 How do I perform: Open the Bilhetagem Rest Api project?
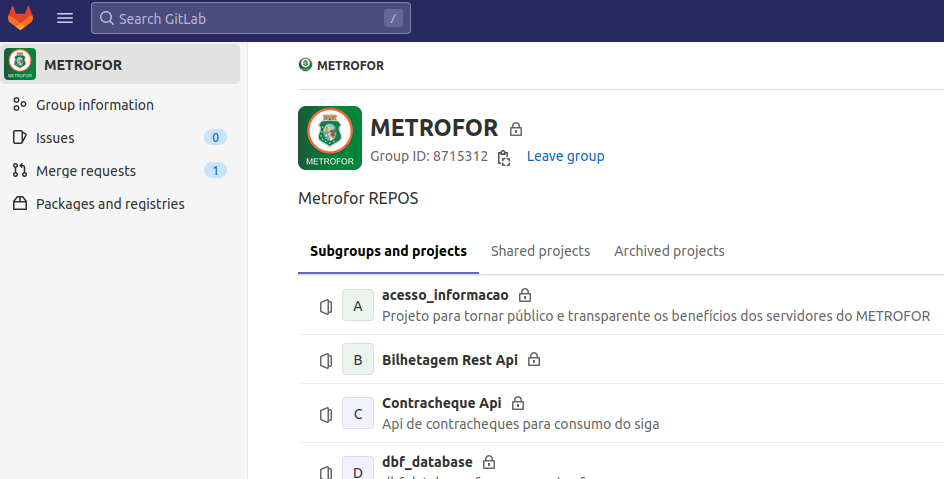pyautogui.click(x=450, y=360)
